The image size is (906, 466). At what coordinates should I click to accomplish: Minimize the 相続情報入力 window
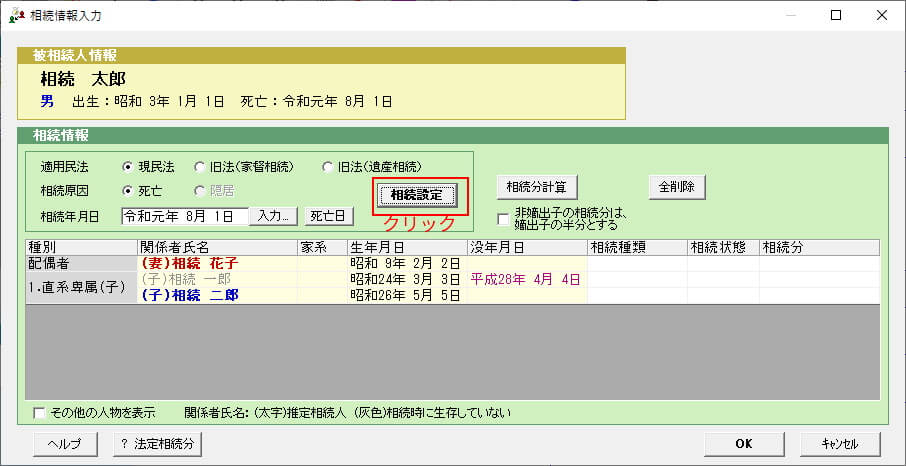(791, 16)
